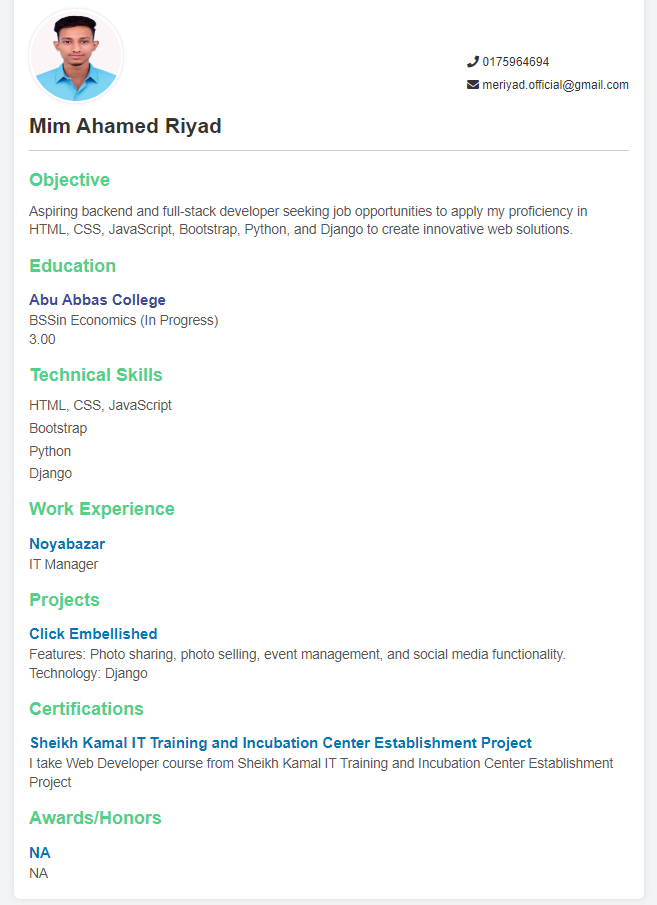The image size is (657, 905).
Task: Open the Noyabazar employer title
Action: [67, 544]
